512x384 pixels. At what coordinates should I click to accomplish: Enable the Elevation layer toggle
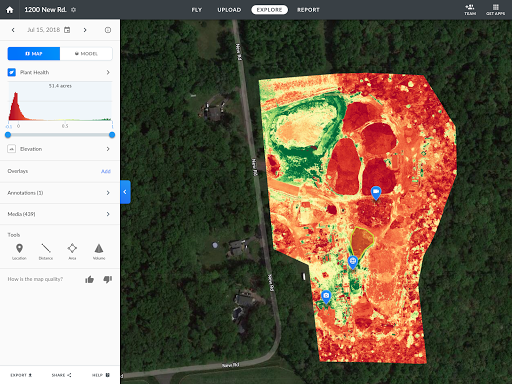[x=12, y=149]
